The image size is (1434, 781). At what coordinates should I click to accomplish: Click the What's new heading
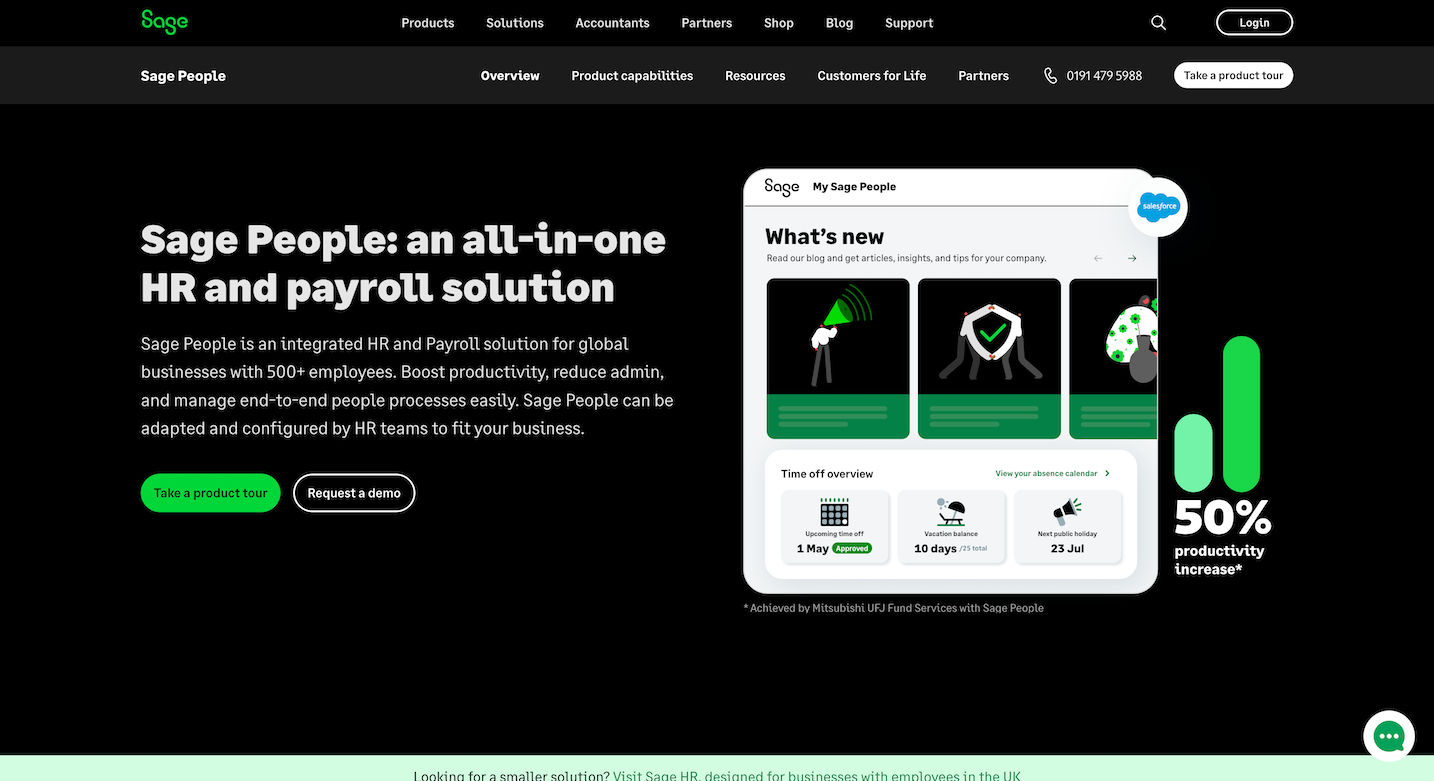(x=825, y=237)
